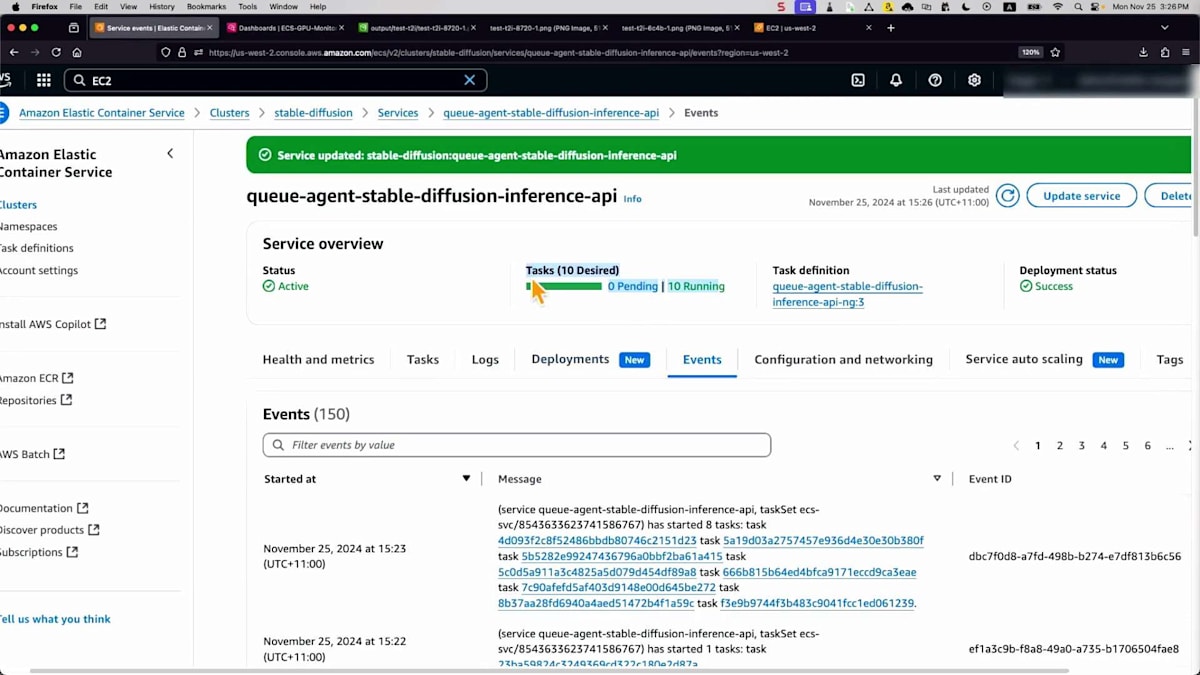Open the Discover products external link
The width and height of the screenshot is (1200, 675).
pyautogui.click(x=50, y=530)
